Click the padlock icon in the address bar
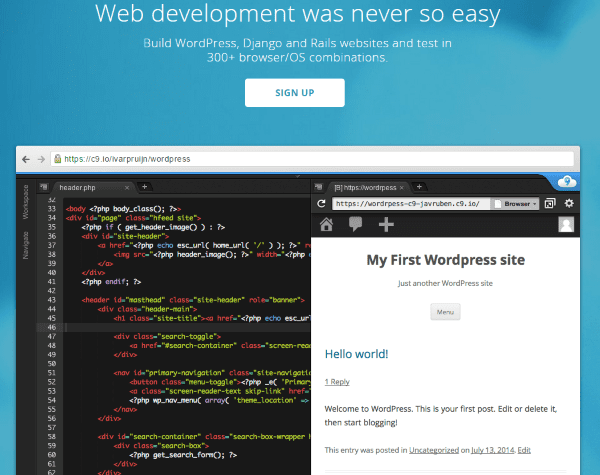The image size is (600, 475). pos(57,158)
